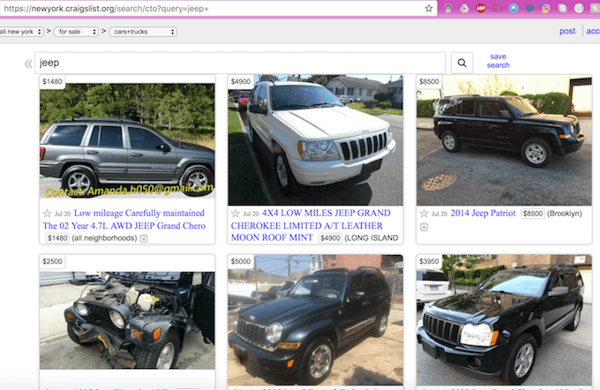Click the boxed $4900 price below Cherokee title
The width and height of the screenshot is (600, 390).
coord(330,238)
